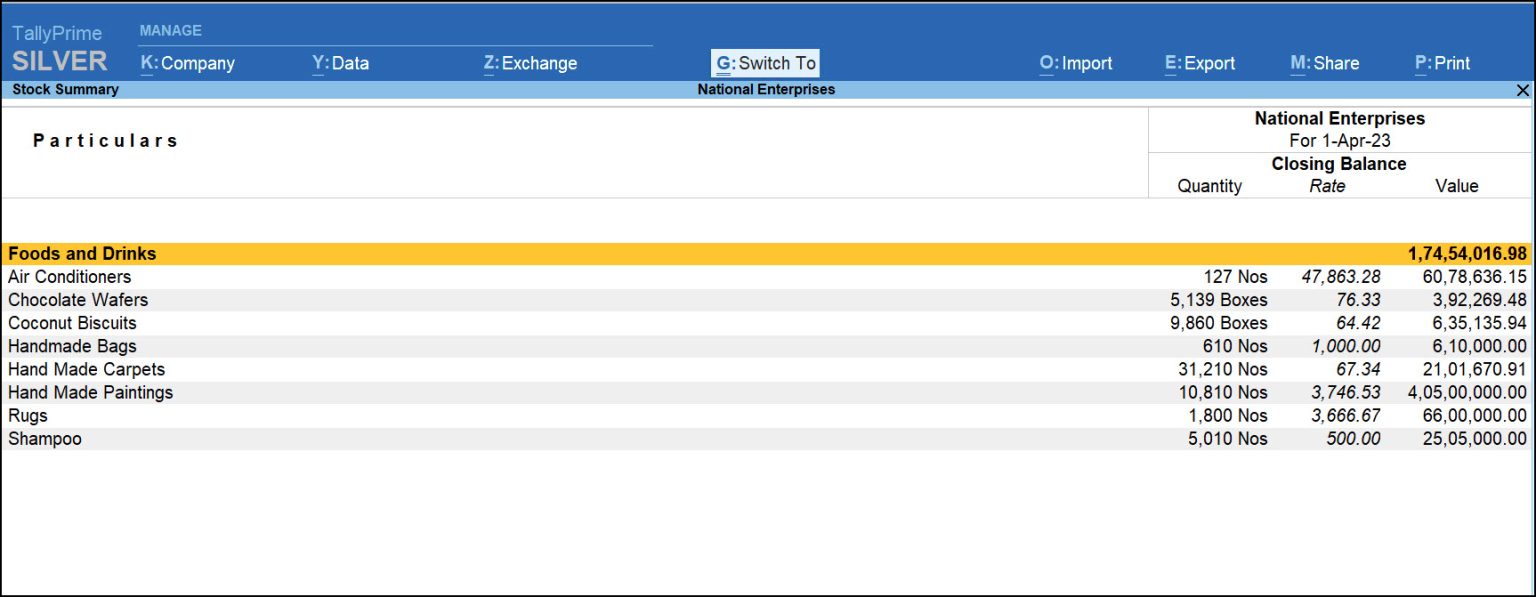Select the Handmade Bags row
The image size is (1536, 597).
tap(69, 346)
